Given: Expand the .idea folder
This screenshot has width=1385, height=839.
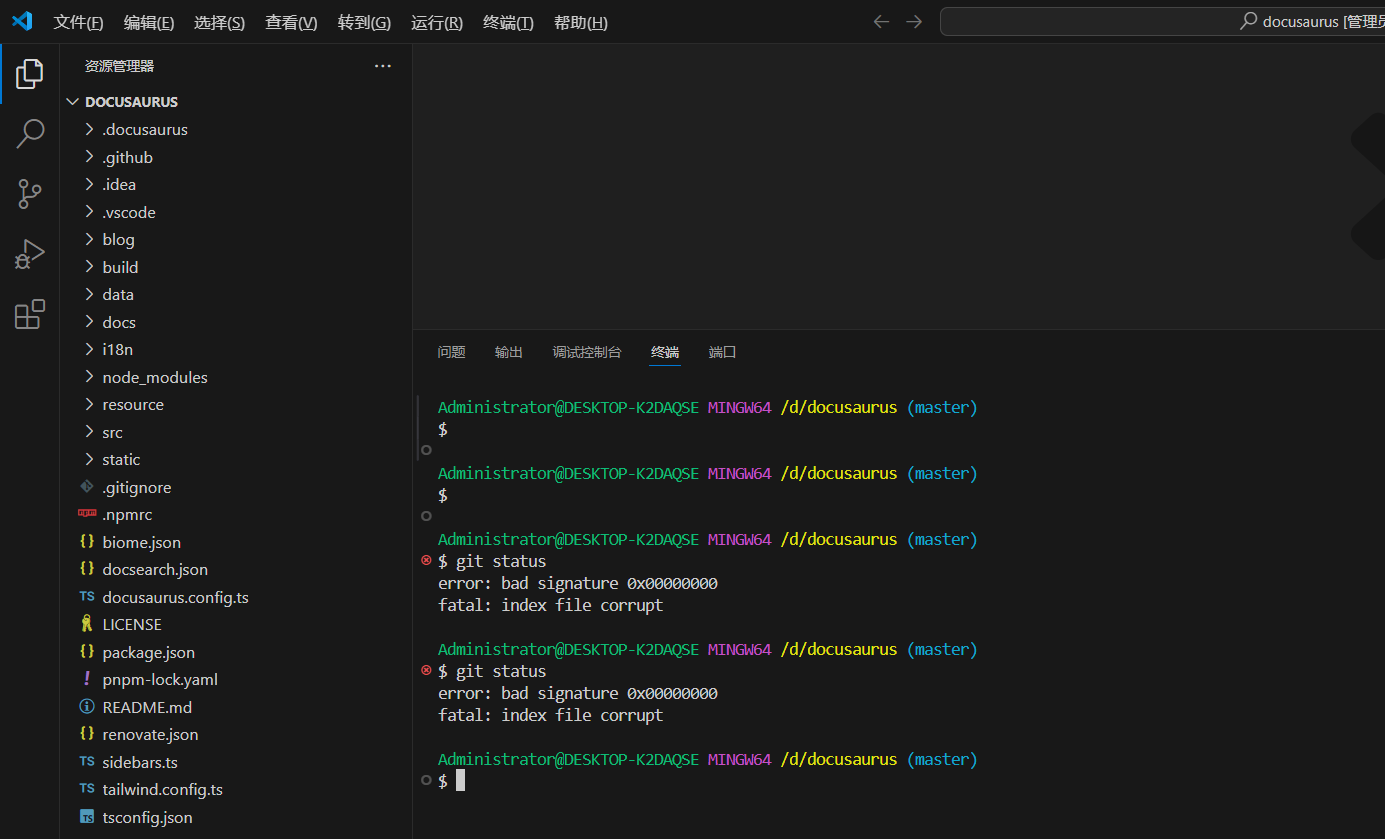Looking at the screenshot, I should 89,184.
